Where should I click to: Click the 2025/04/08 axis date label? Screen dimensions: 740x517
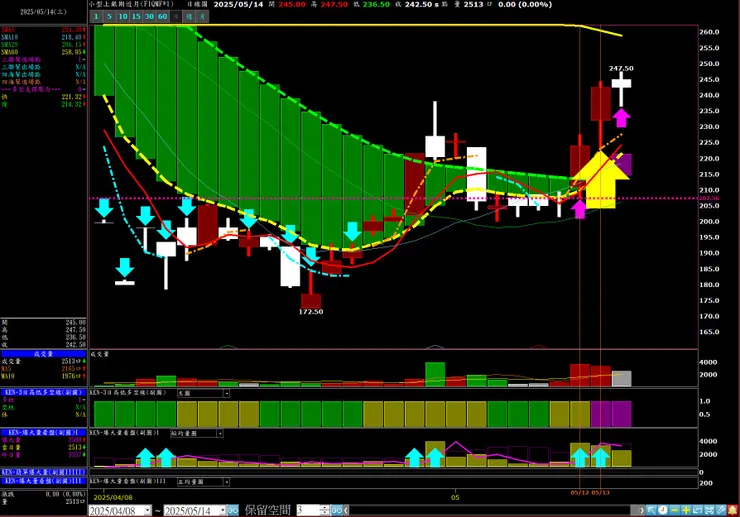(x=113, y=497)
